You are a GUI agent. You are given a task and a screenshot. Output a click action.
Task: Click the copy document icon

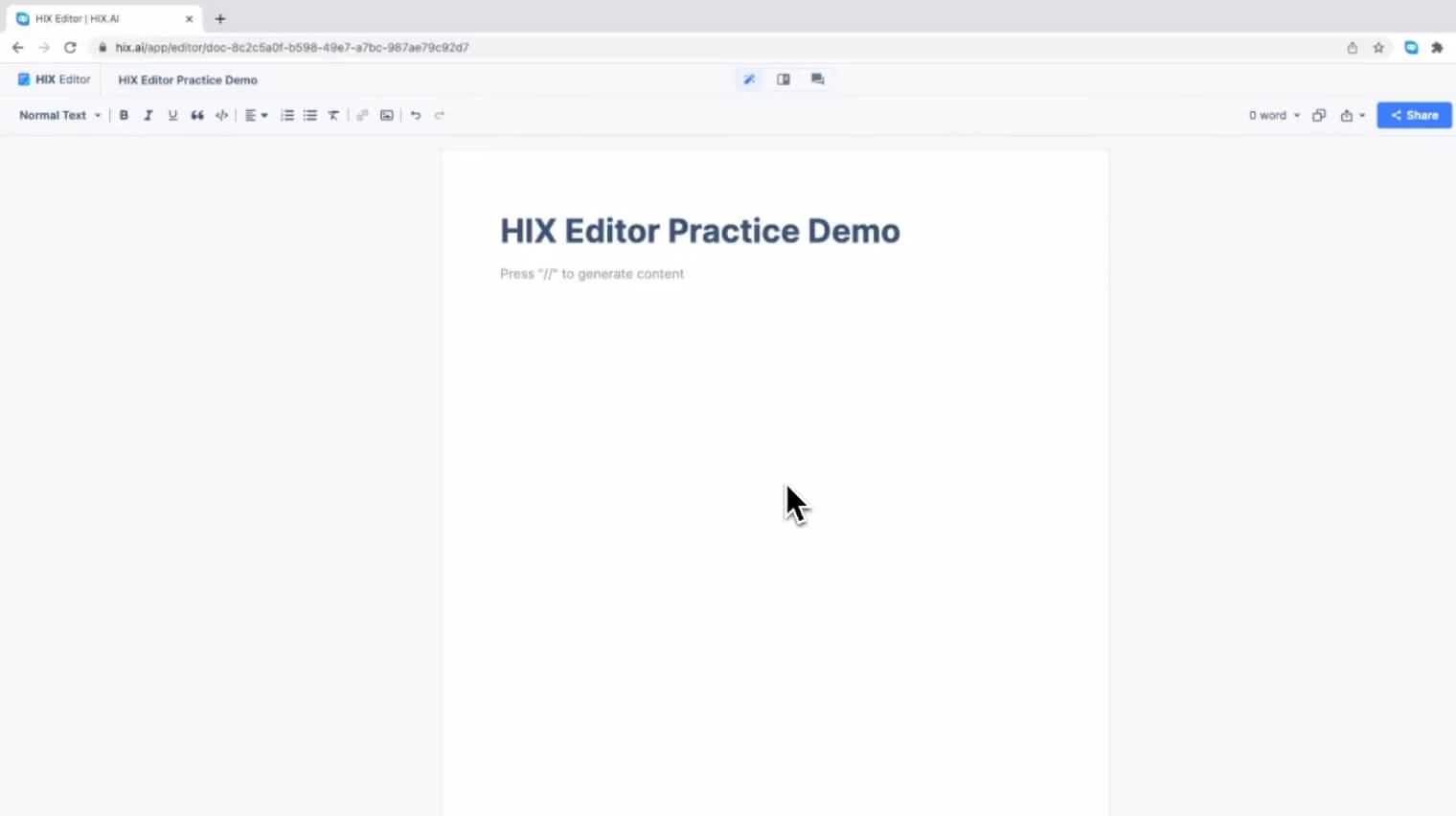point(1319,115)
